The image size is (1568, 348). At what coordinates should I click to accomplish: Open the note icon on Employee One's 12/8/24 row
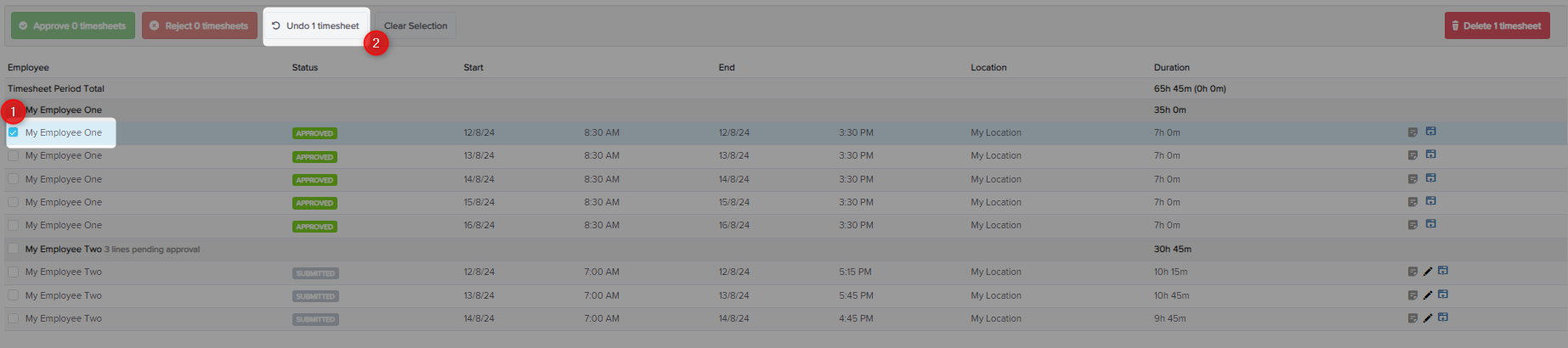(1412, 132)
